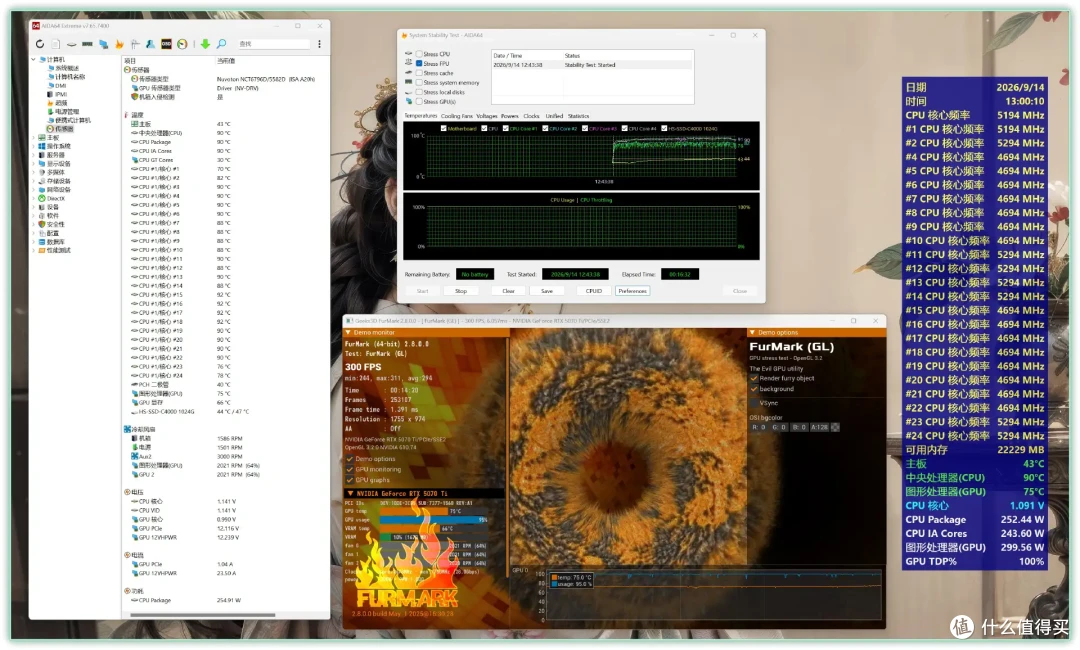
Task: Expand the 服务器 tree node
Action: click(34, 155)
